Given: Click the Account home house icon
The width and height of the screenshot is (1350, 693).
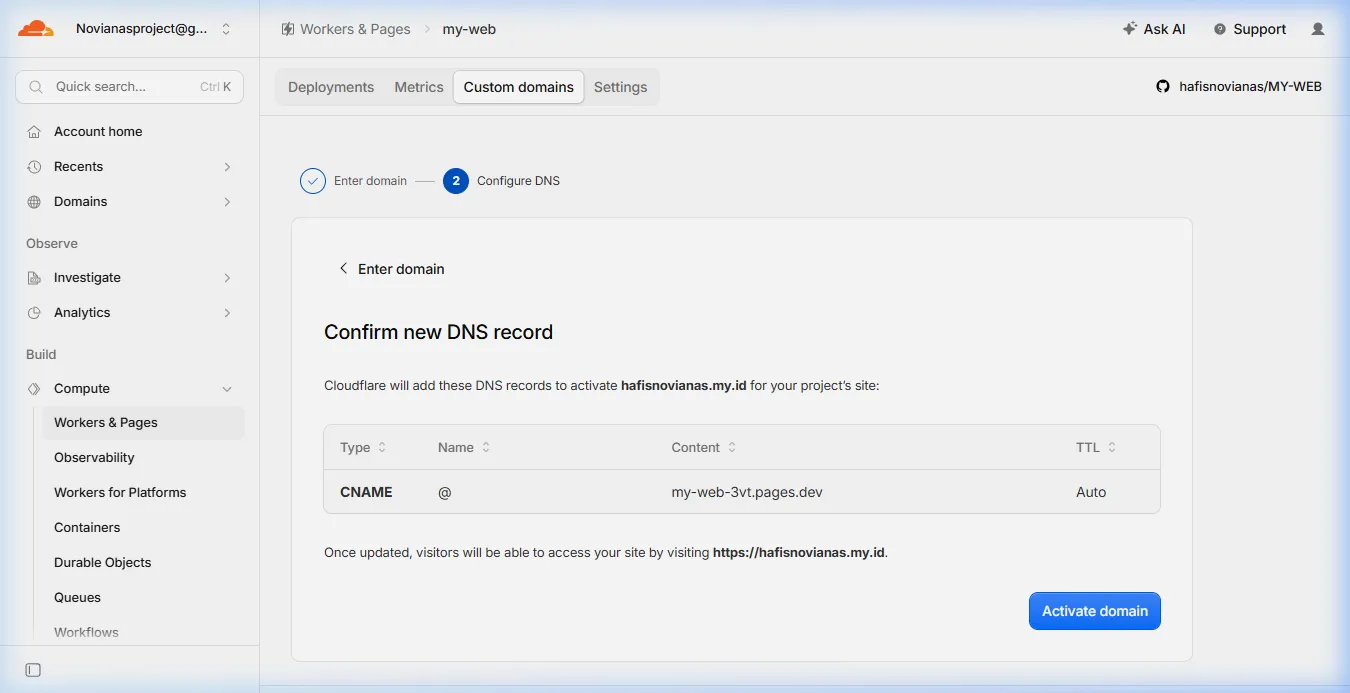Looking at the screenshot, I should pyautogui.click(x=34, y=131).
